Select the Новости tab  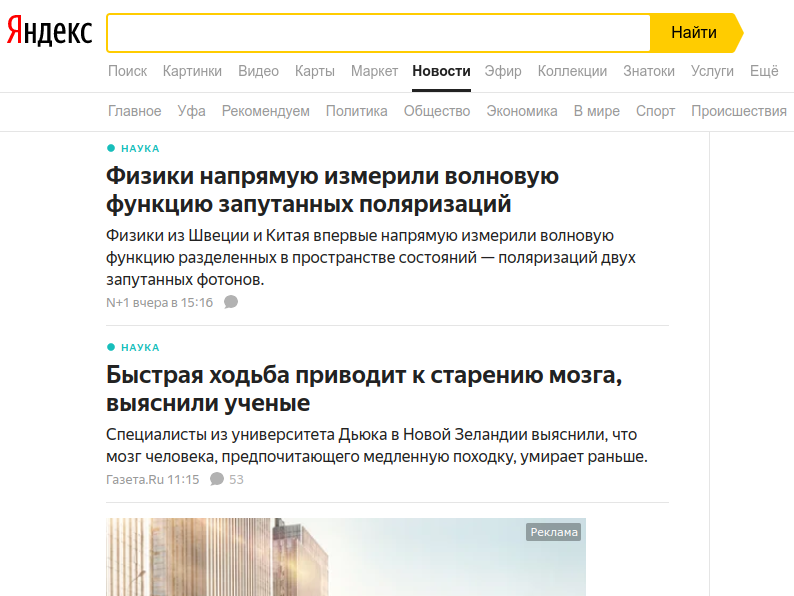coord(441,71)
